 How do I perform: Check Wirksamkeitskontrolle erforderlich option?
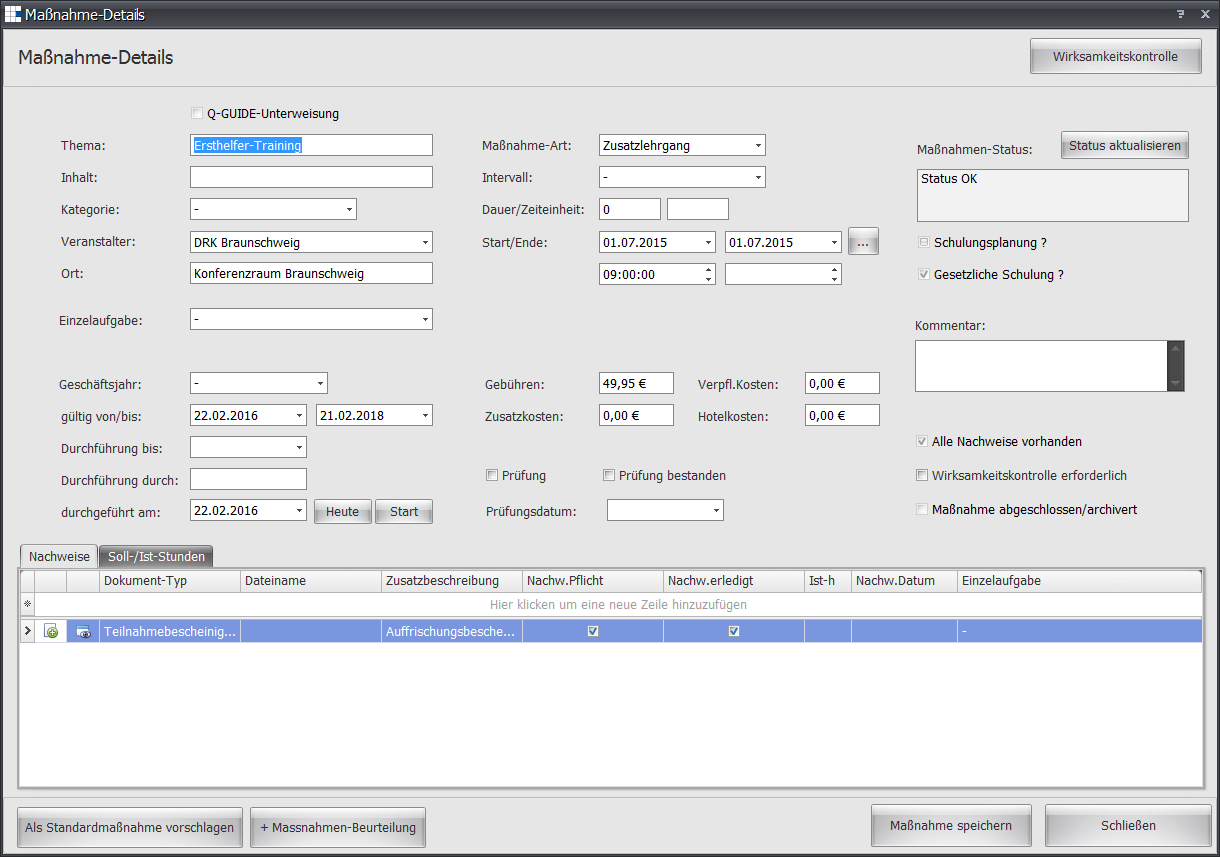coord(922,476)
